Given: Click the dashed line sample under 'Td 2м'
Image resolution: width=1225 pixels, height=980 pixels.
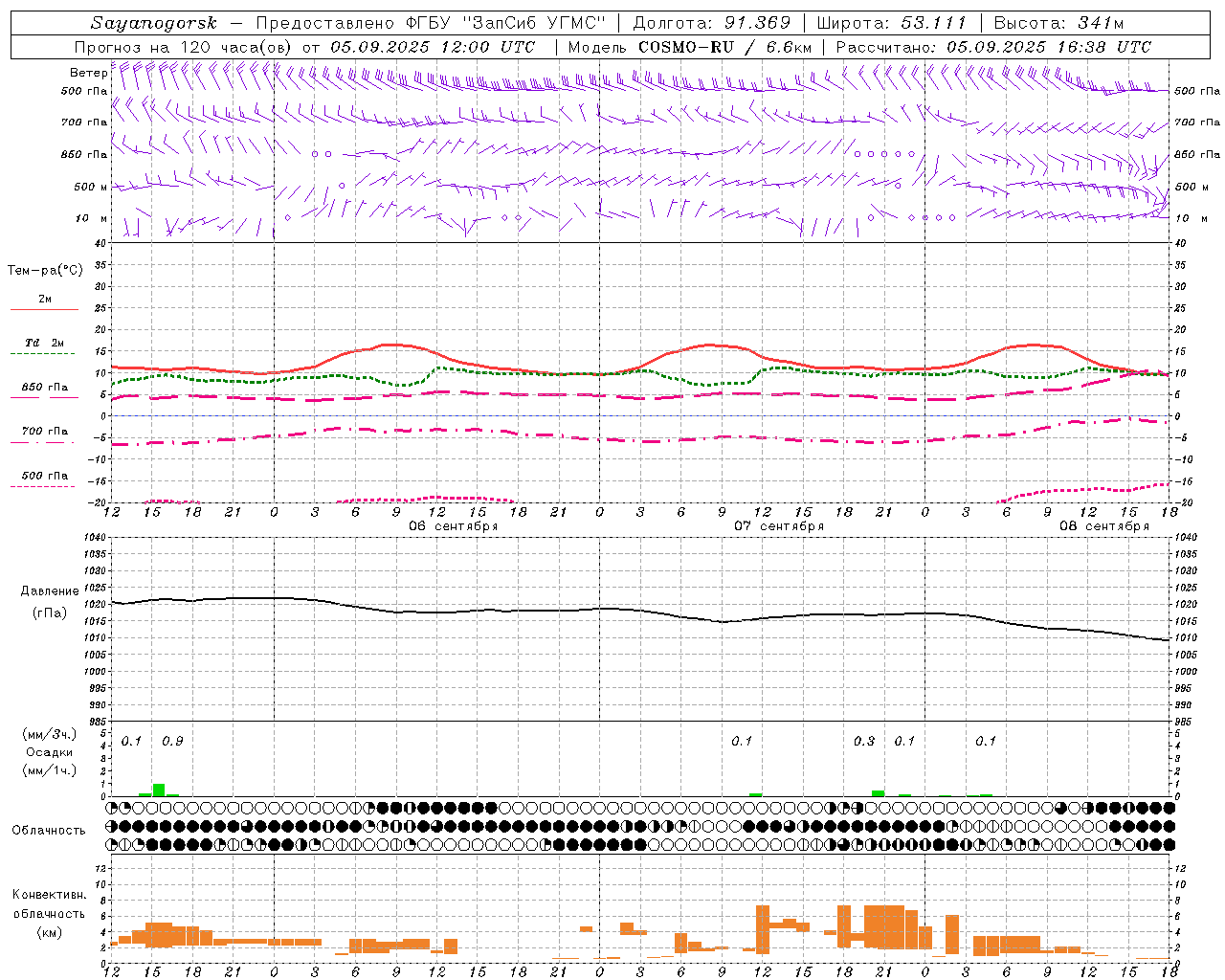Looking at the screenshot, I should tap(42, 354).
